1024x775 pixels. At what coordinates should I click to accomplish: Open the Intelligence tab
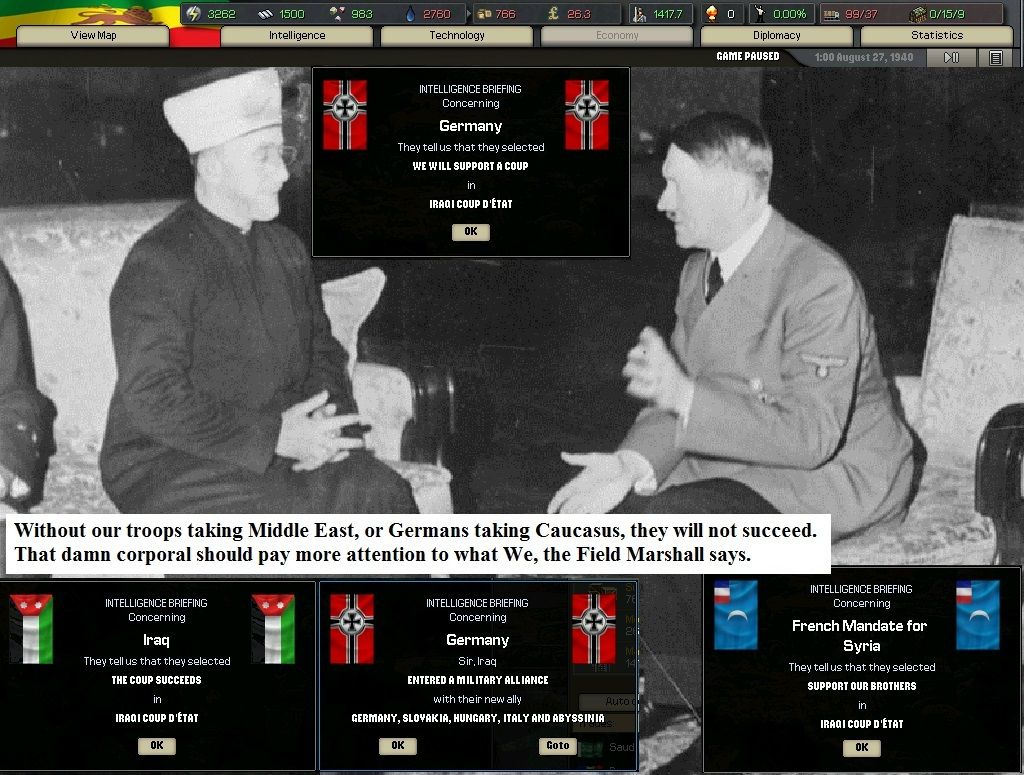coord(296,36)
